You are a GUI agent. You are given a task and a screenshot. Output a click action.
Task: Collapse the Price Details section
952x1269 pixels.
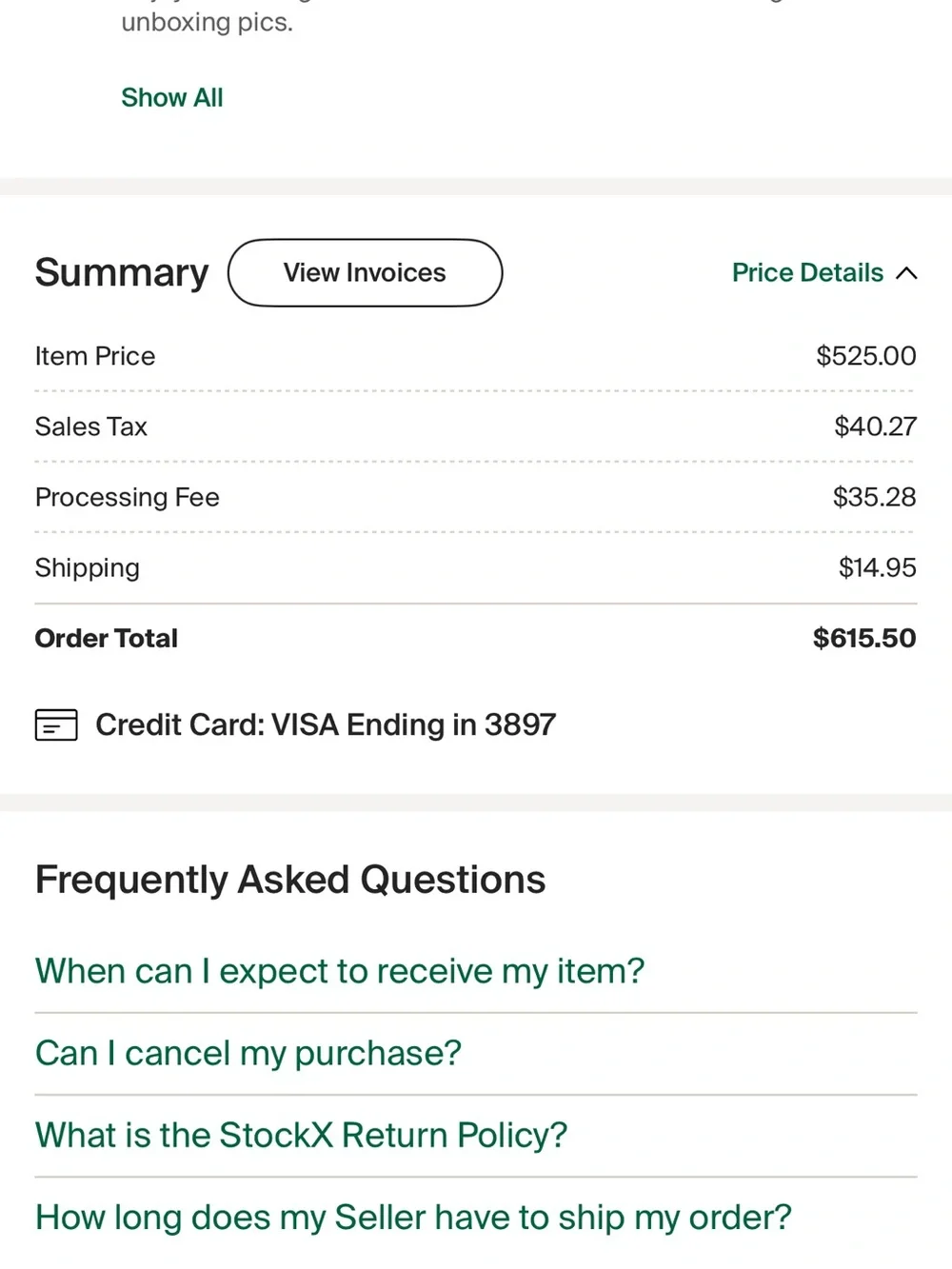pos(824,273)
